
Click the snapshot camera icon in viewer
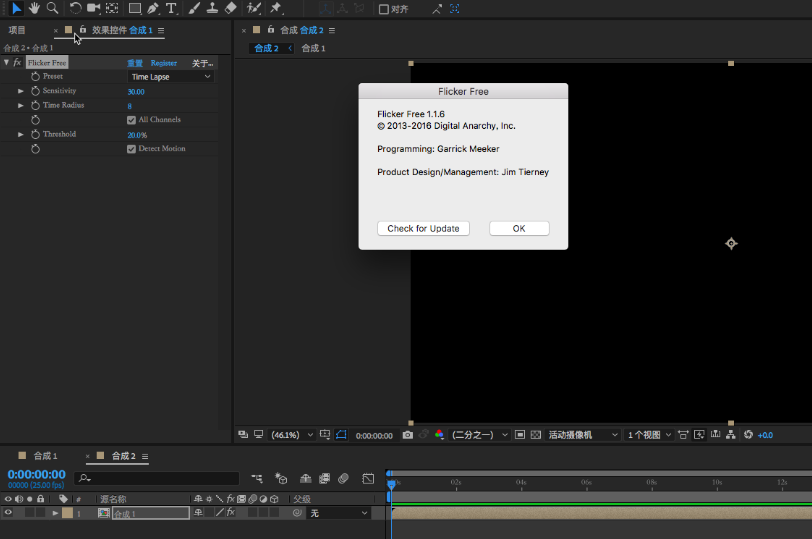[408, 435]
